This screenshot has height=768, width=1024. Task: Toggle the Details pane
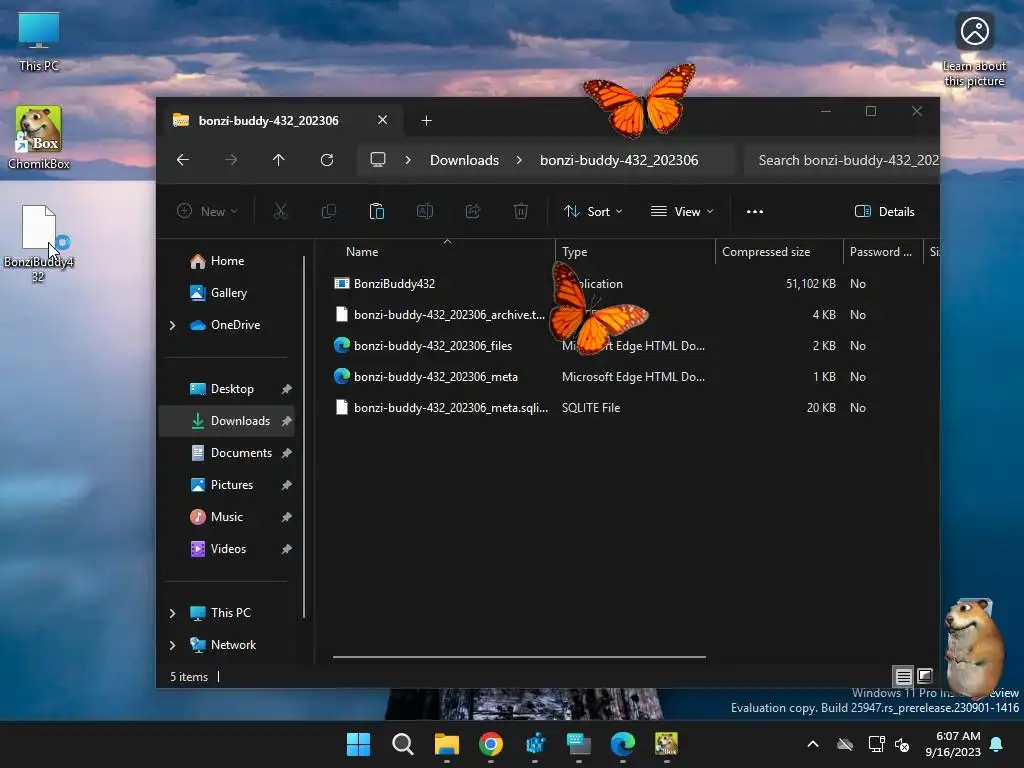[x=884, y=211]
